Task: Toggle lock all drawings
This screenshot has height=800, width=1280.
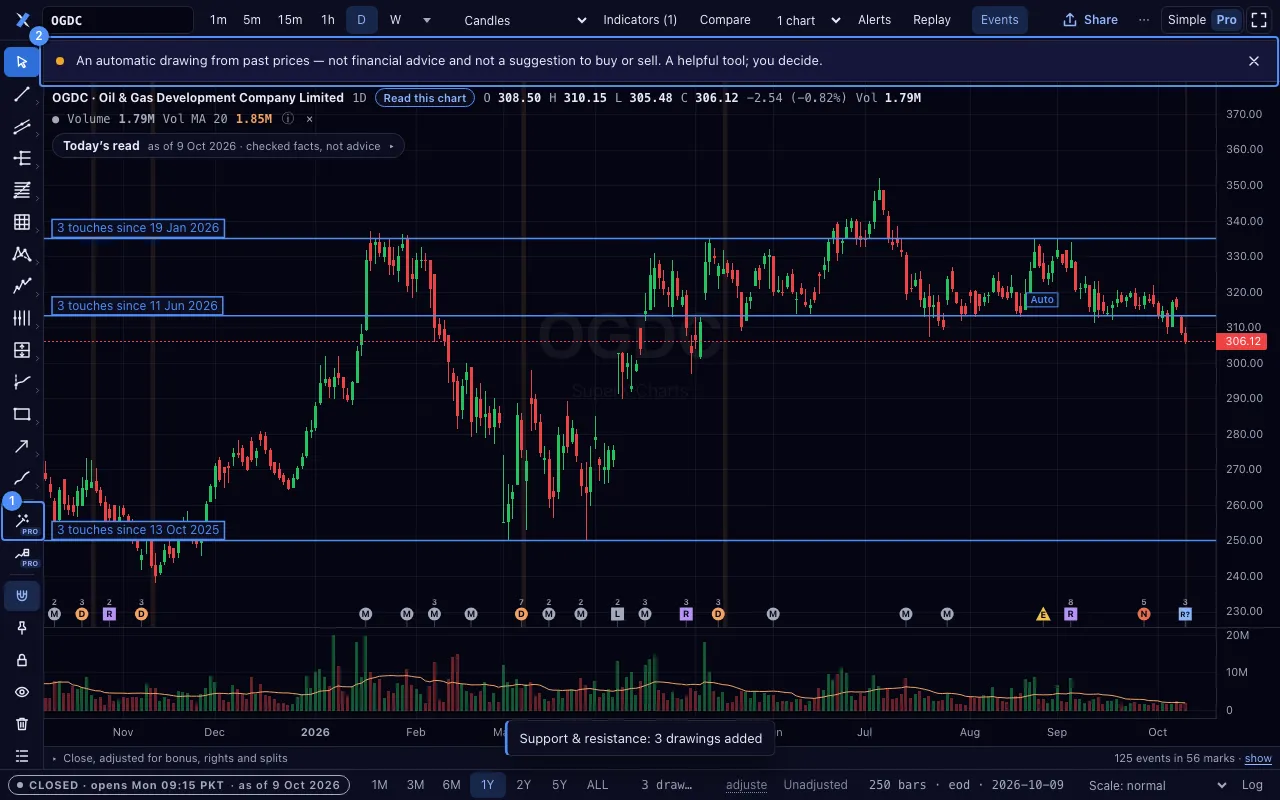Action: pos(22,660)
